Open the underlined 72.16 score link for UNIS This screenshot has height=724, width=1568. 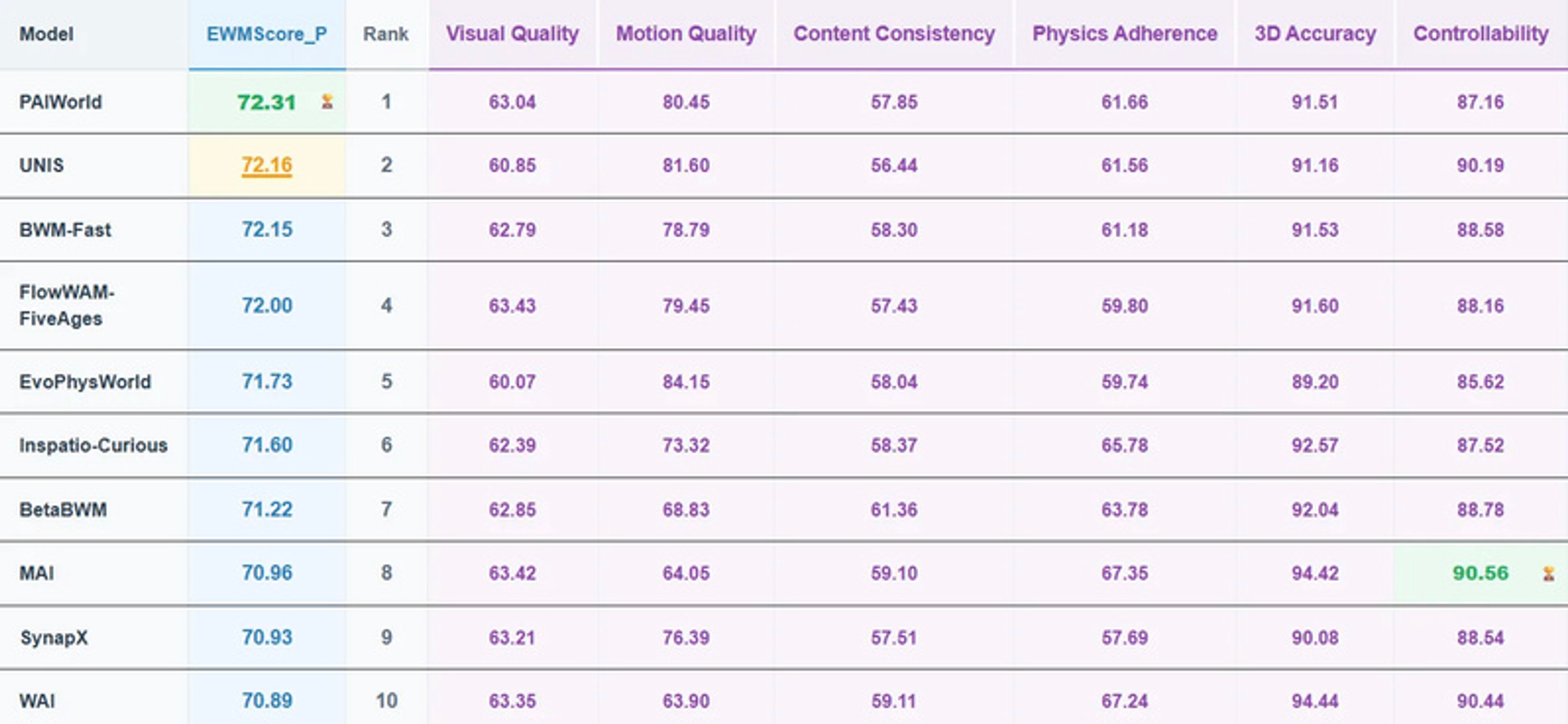(267, 165)
